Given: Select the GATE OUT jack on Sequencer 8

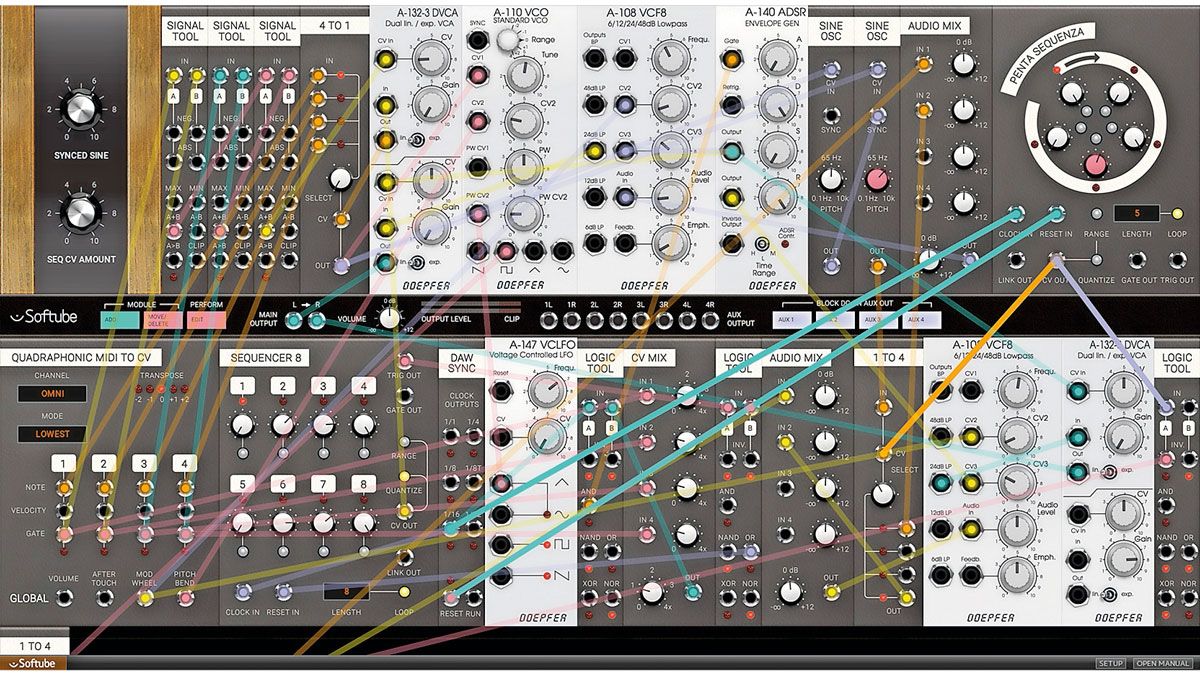Looking at the screenshot, I should pyautogui.click(x=405, y=397).
